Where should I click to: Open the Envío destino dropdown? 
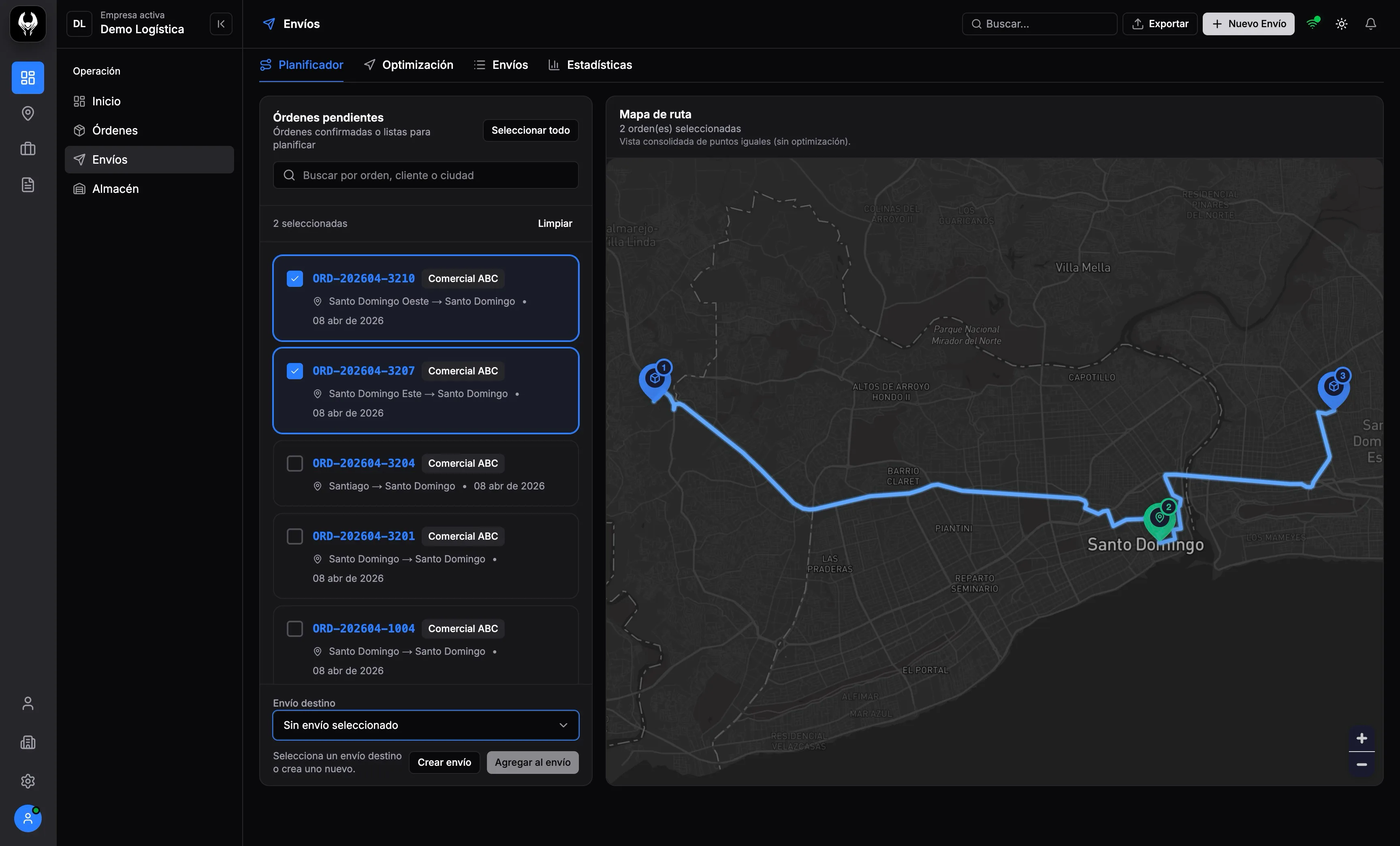(x=426, y=725)
